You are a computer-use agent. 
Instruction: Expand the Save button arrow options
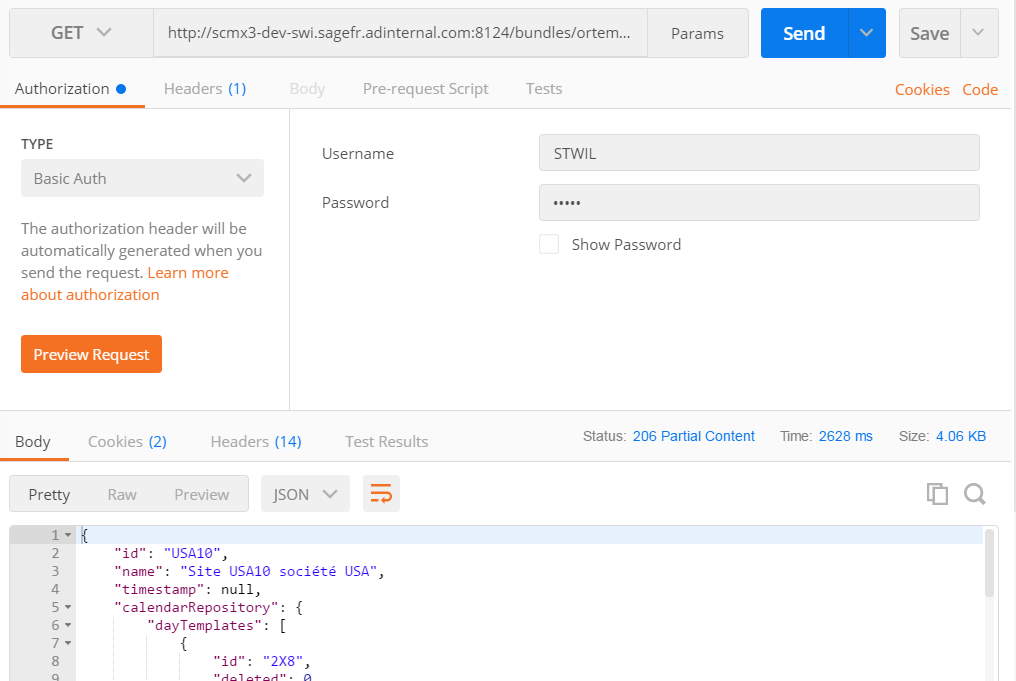[978, 33]
